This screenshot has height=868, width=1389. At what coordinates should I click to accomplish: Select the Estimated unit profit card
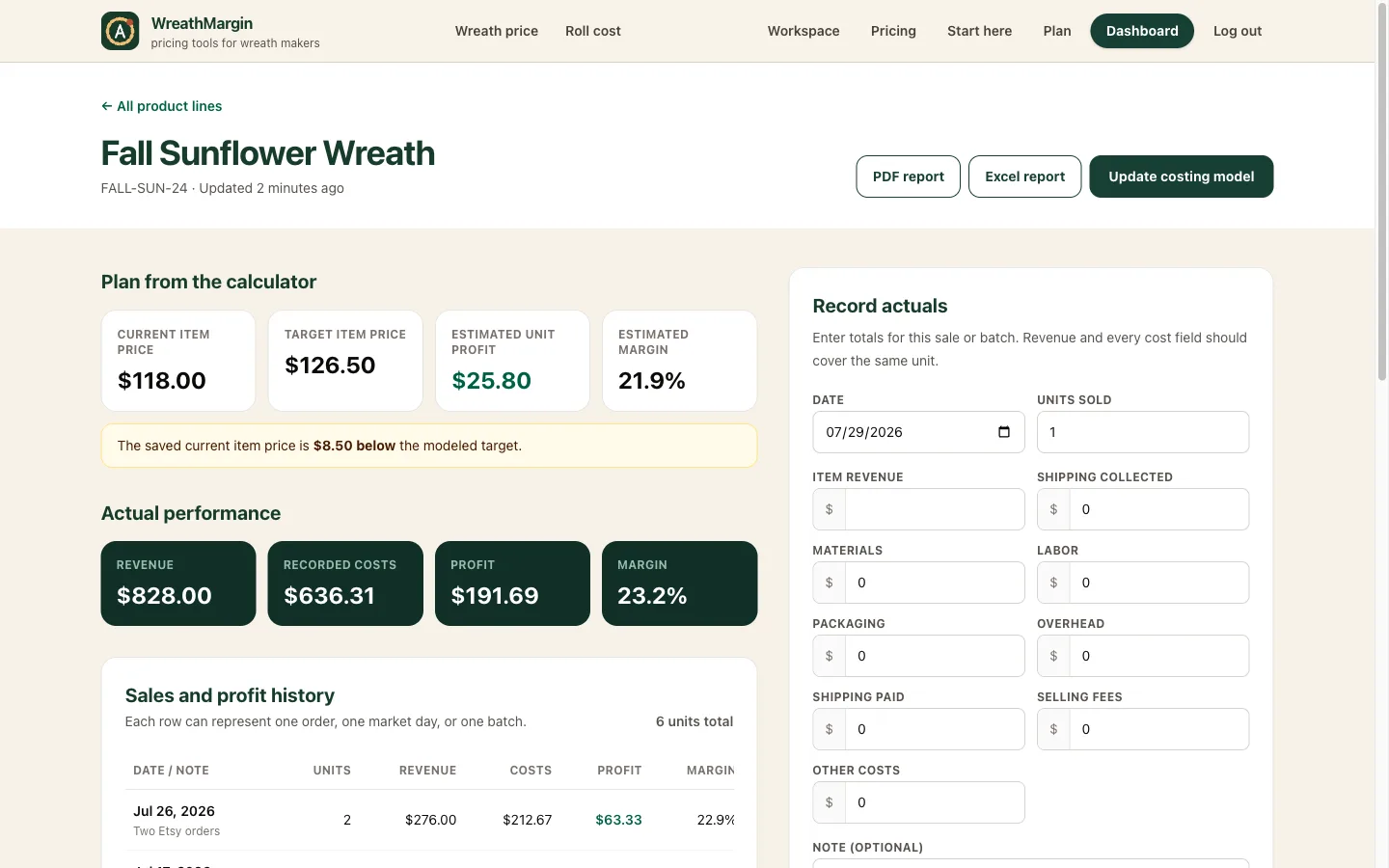point(512,361)
